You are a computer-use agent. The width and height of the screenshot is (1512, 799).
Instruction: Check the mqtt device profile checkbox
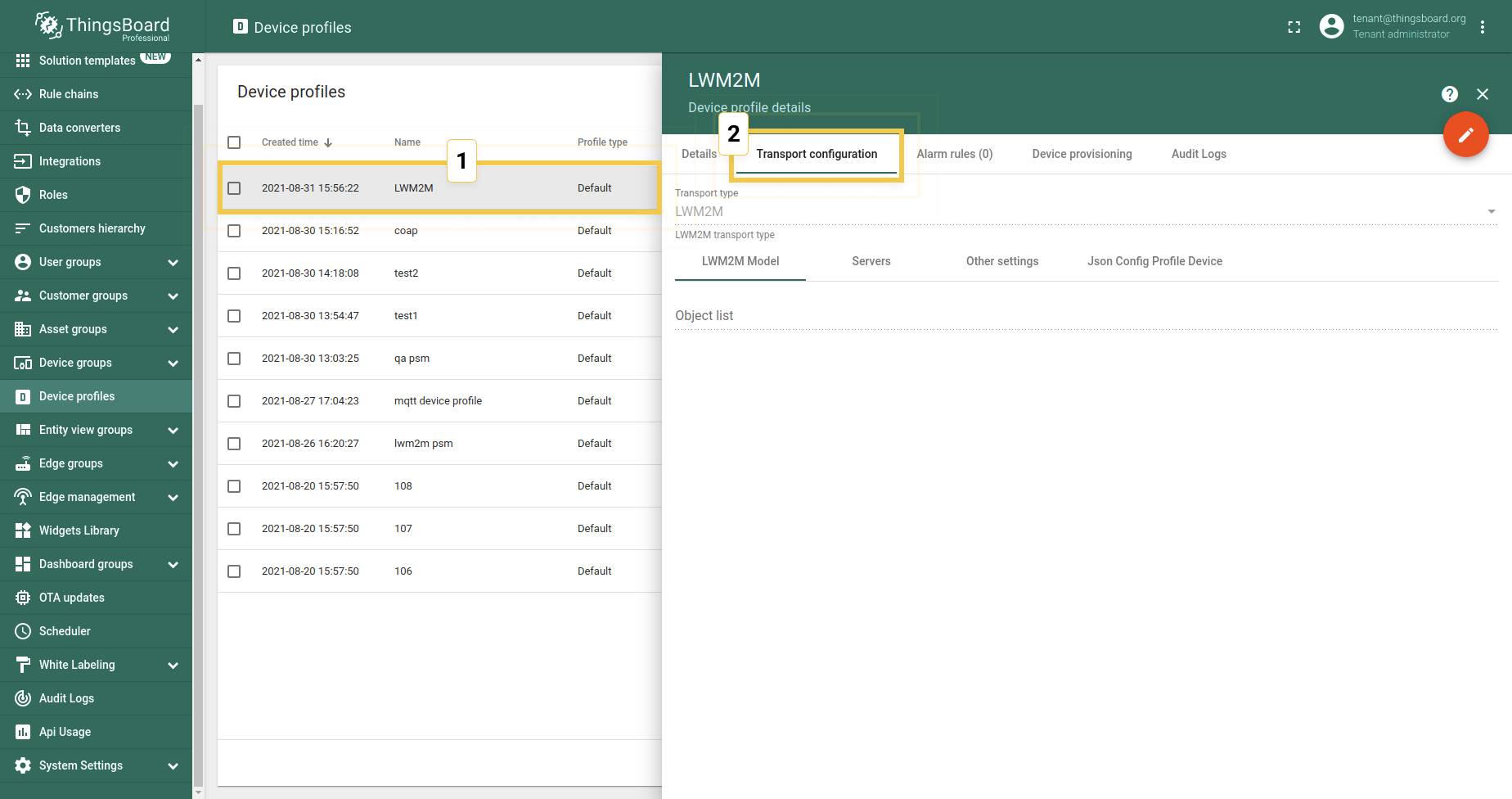(x=234, y=401)
